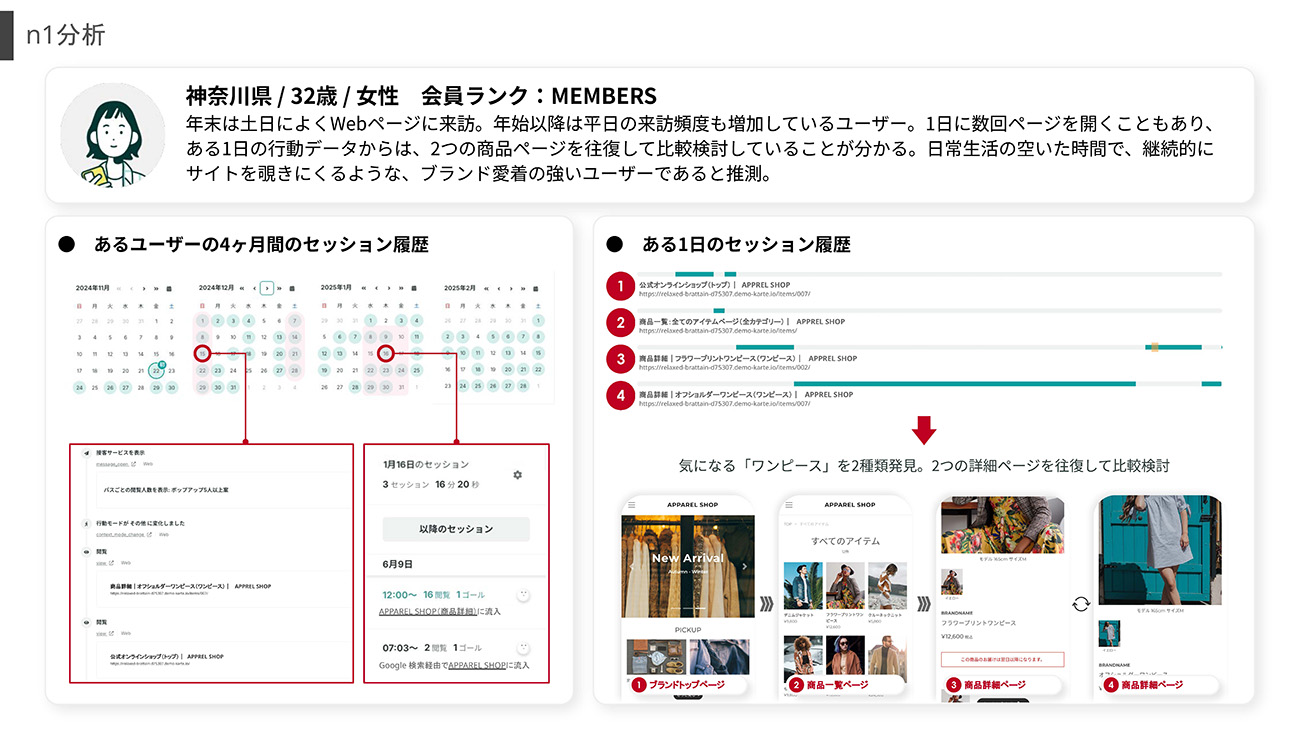The width and height of the screenshot is (1300, 731).
Task: Click timeline bar for 公式オンラインショップ(トップ) row
Action: tap(930, 274)
